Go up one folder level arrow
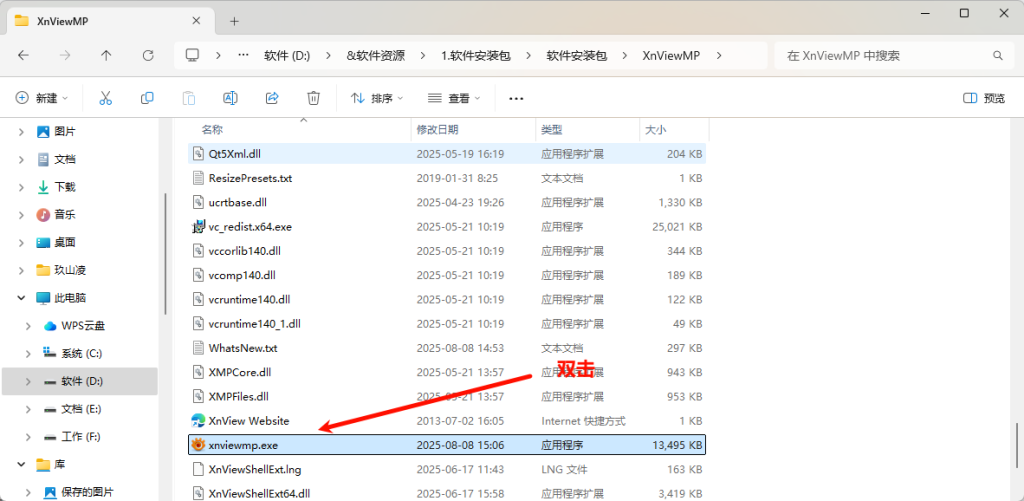Image resolution: width=1024 pixels, height=501 pixels. point(106,56)
